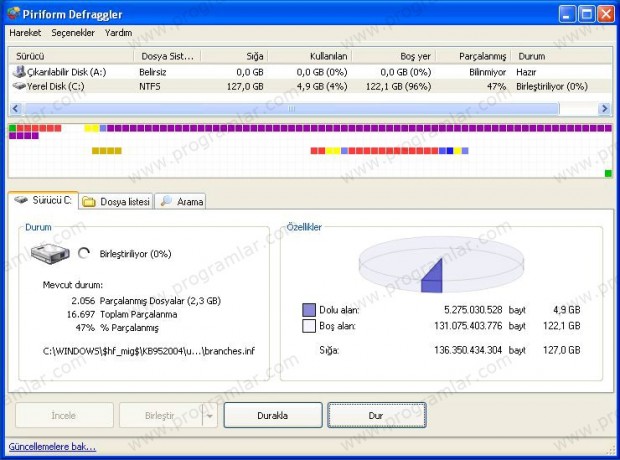Open the Hareket menu
620x460 pixels.
25,33
